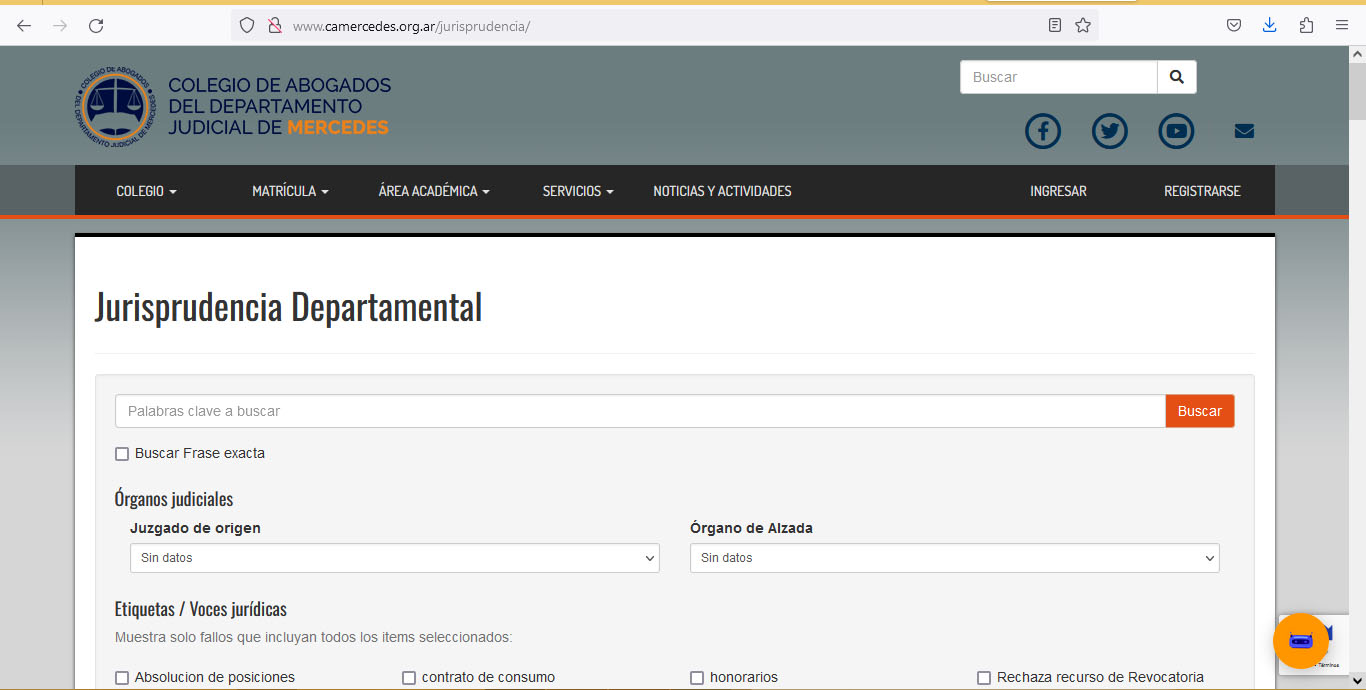Reload the page in browser

pyautogui.click(x=96, y=26)
